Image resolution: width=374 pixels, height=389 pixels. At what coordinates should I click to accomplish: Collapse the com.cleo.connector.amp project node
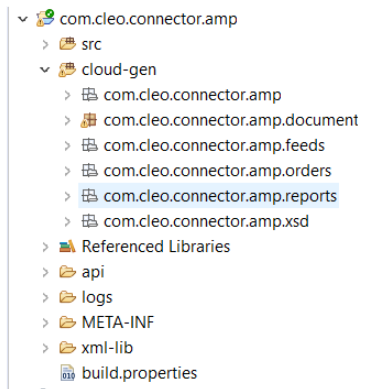[23, 19]
